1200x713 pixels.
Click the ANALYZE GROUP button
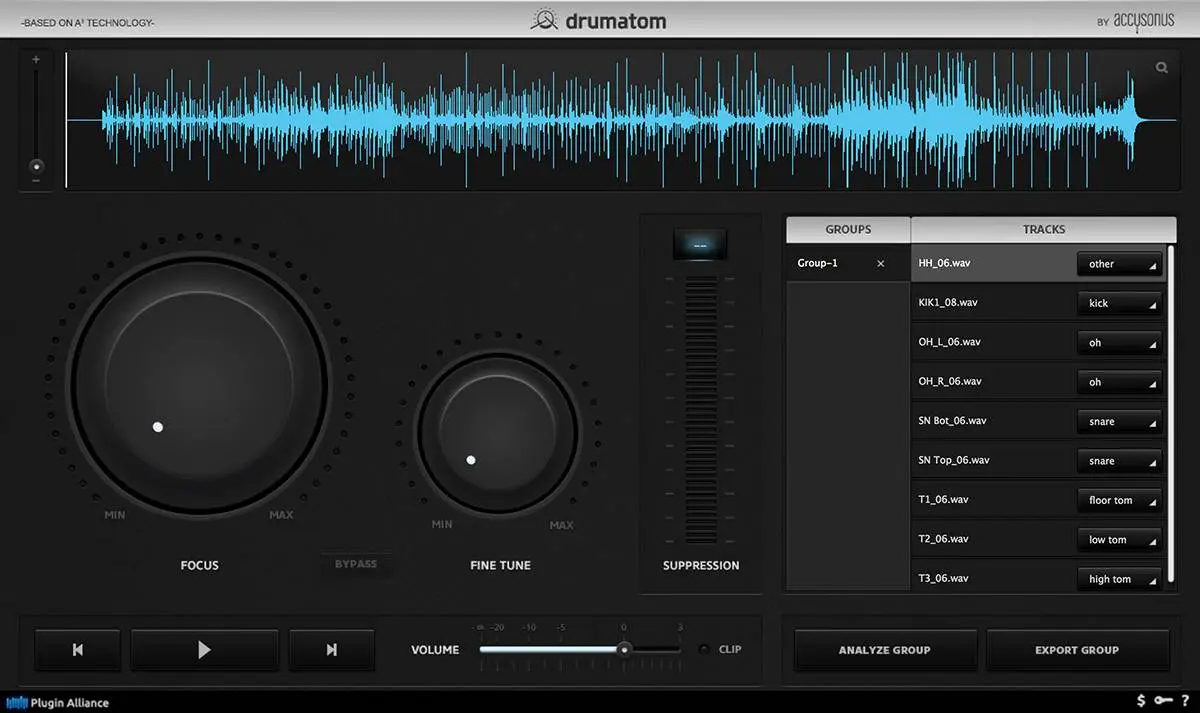[x=885, y=650]
